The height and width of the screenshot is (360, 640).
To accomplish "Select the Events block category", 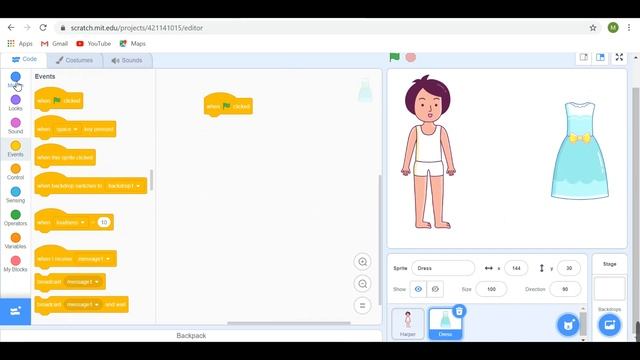I will pos(16,149).
